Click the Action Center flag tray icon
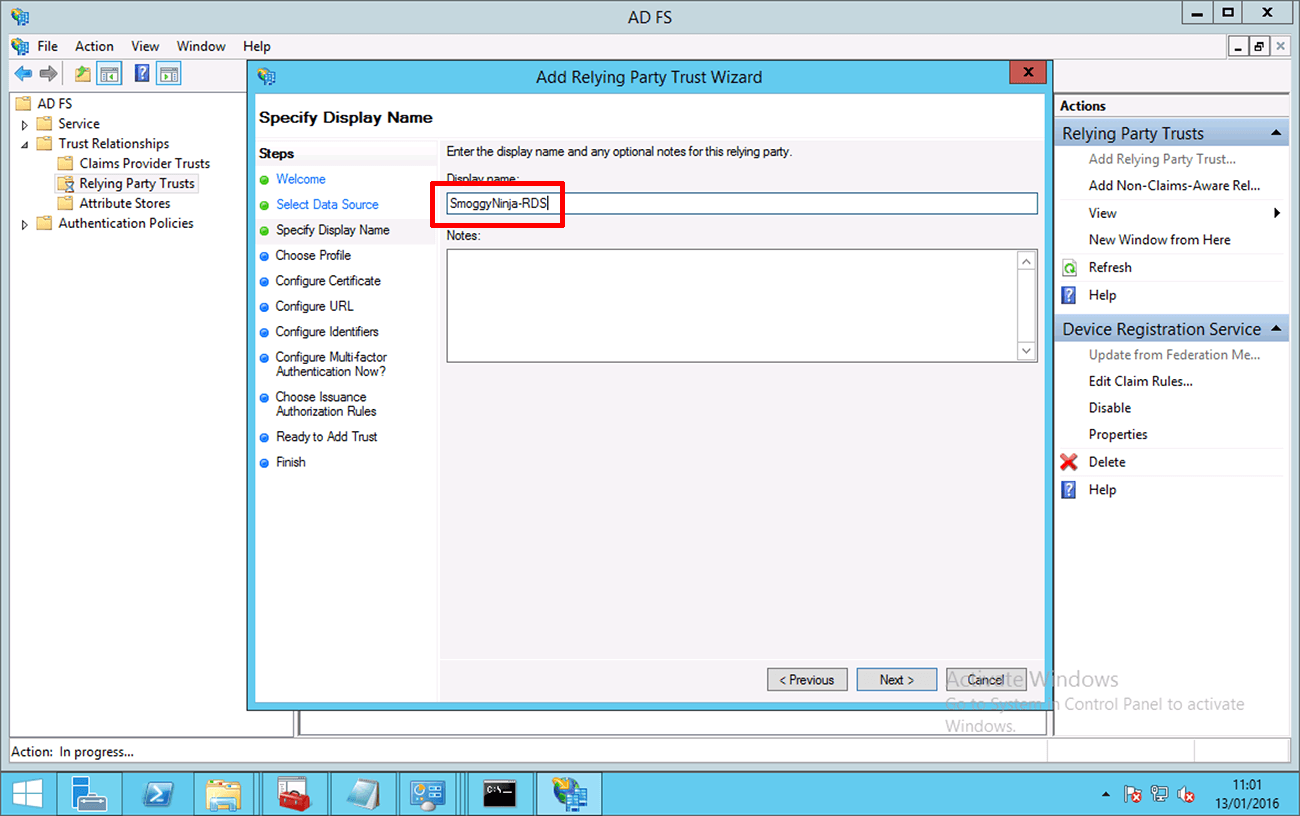 pos(1134,794)
